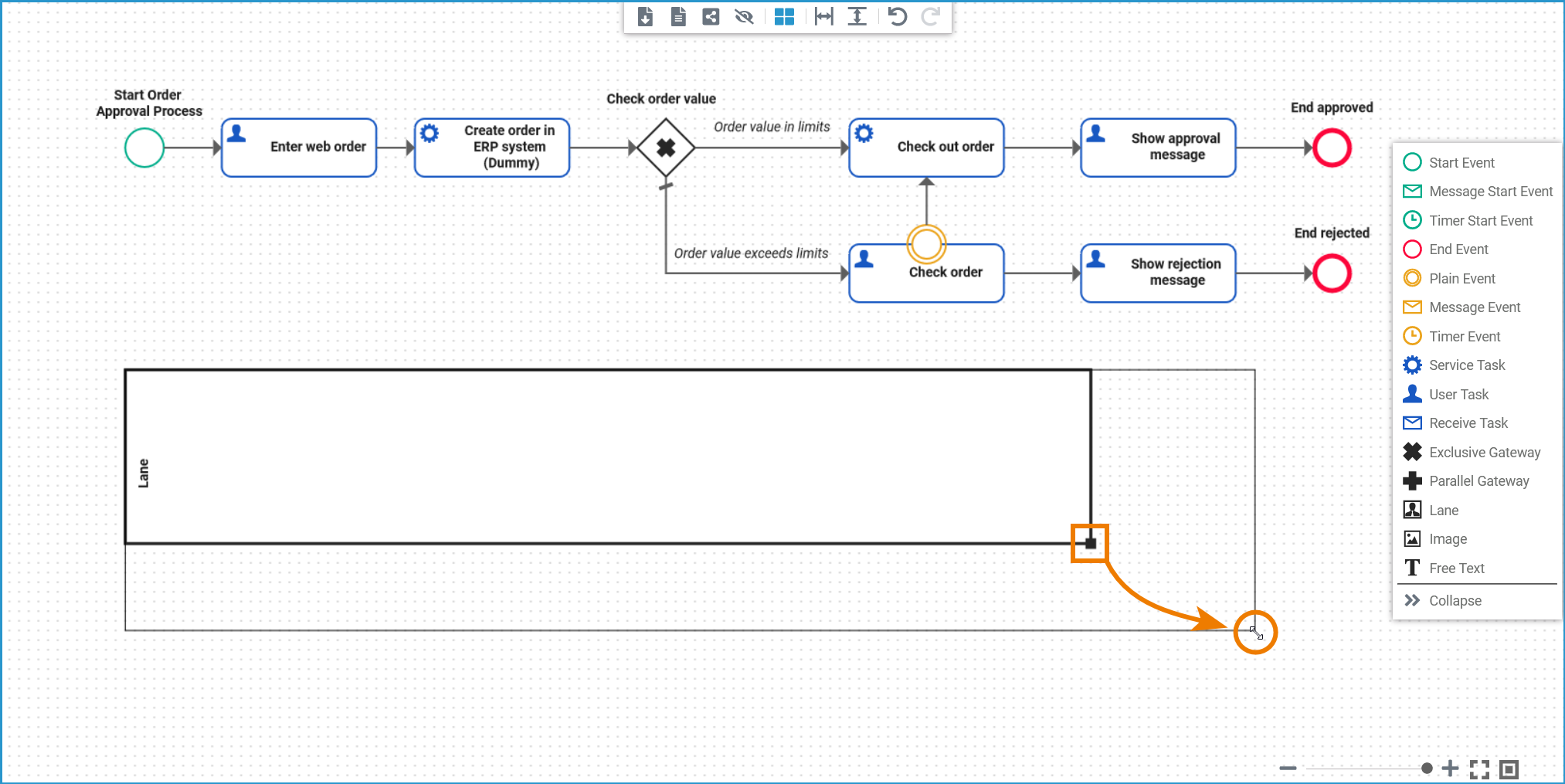
Task: Click the share icon in top toolbar
Action: 711,16
